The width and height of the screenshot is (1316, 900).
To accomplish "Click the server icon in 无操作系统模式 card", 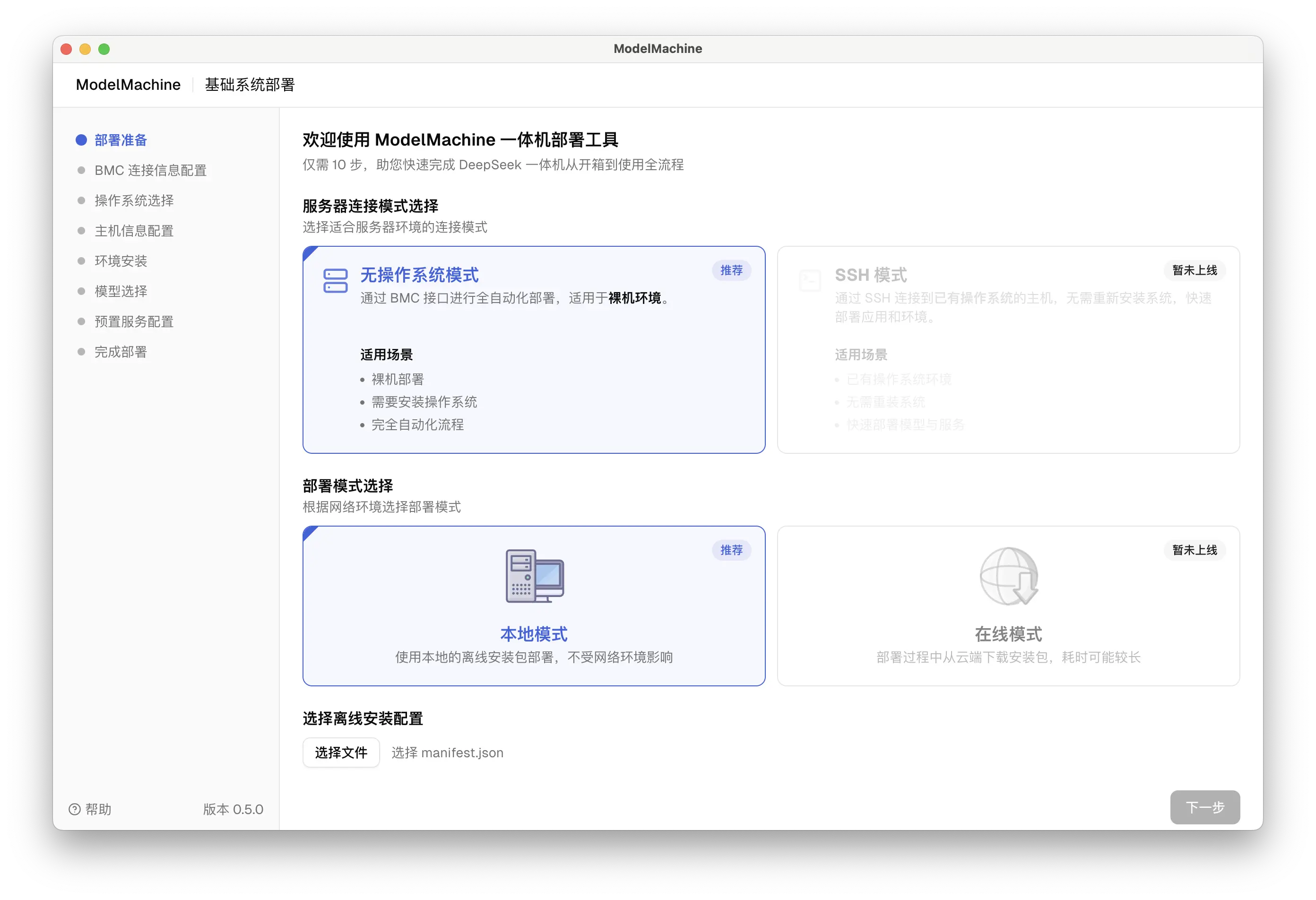I will click(x=335, y=281).
